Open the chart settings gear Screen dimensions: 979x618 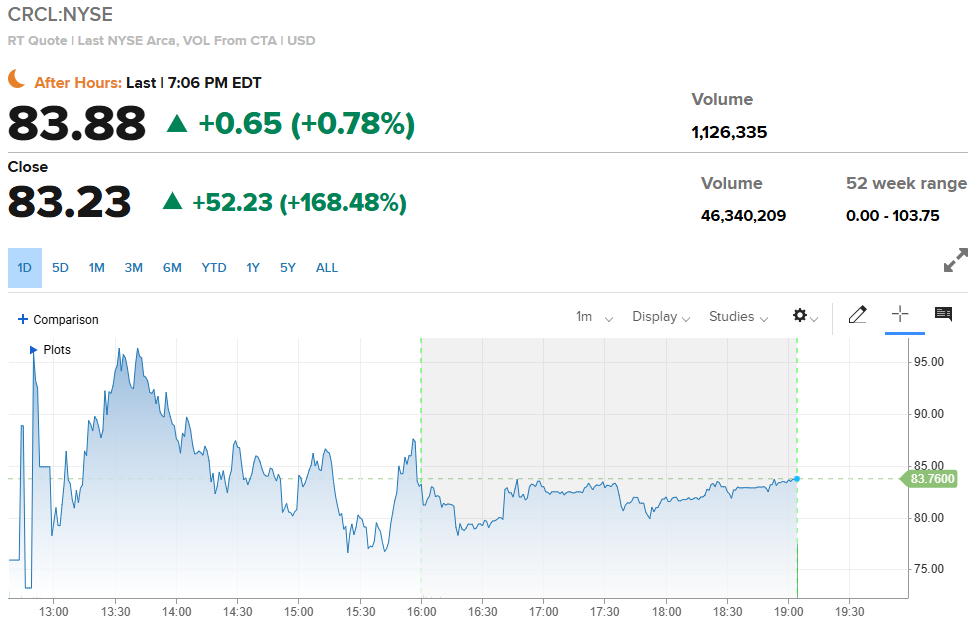[x=800, y=316]
